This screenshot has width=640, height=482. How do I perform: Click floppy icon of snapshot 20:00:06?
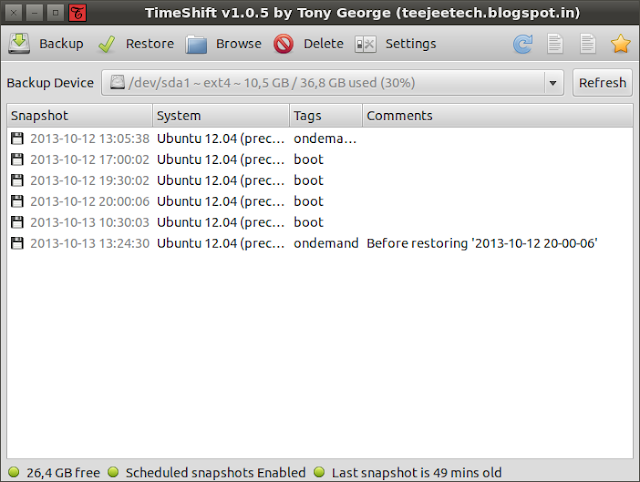(17, 201)
